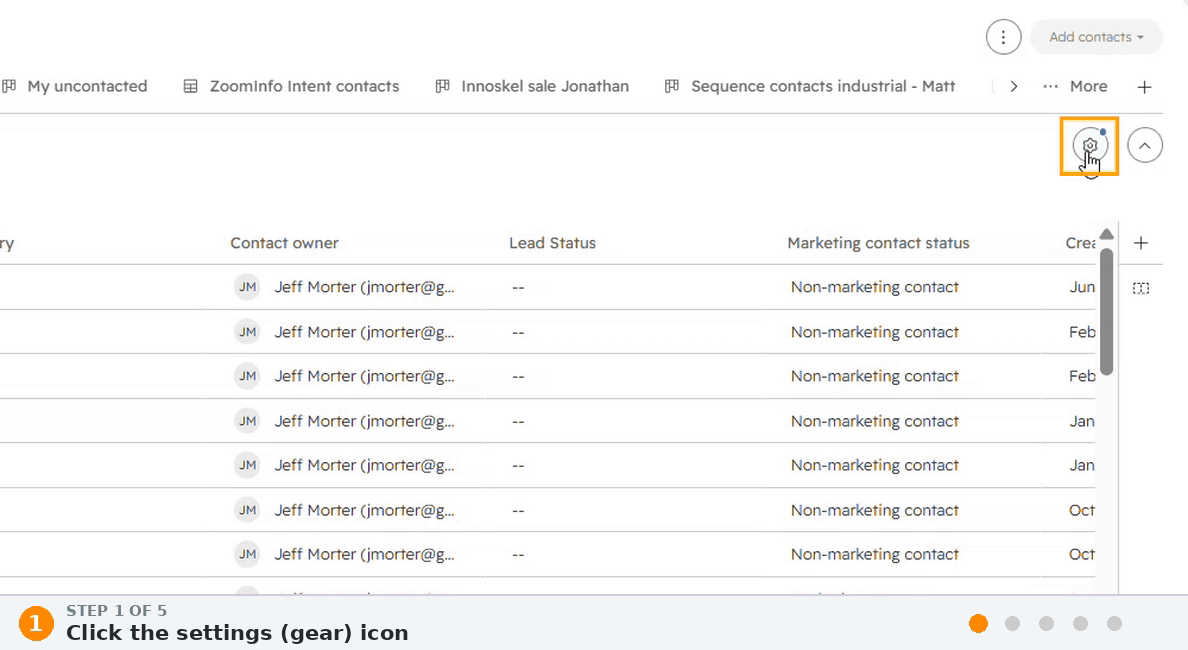The height and width of the screenshot is (650, 1188).
Task: Click Non-marketing contact in the Jun row
Action: 874,287
